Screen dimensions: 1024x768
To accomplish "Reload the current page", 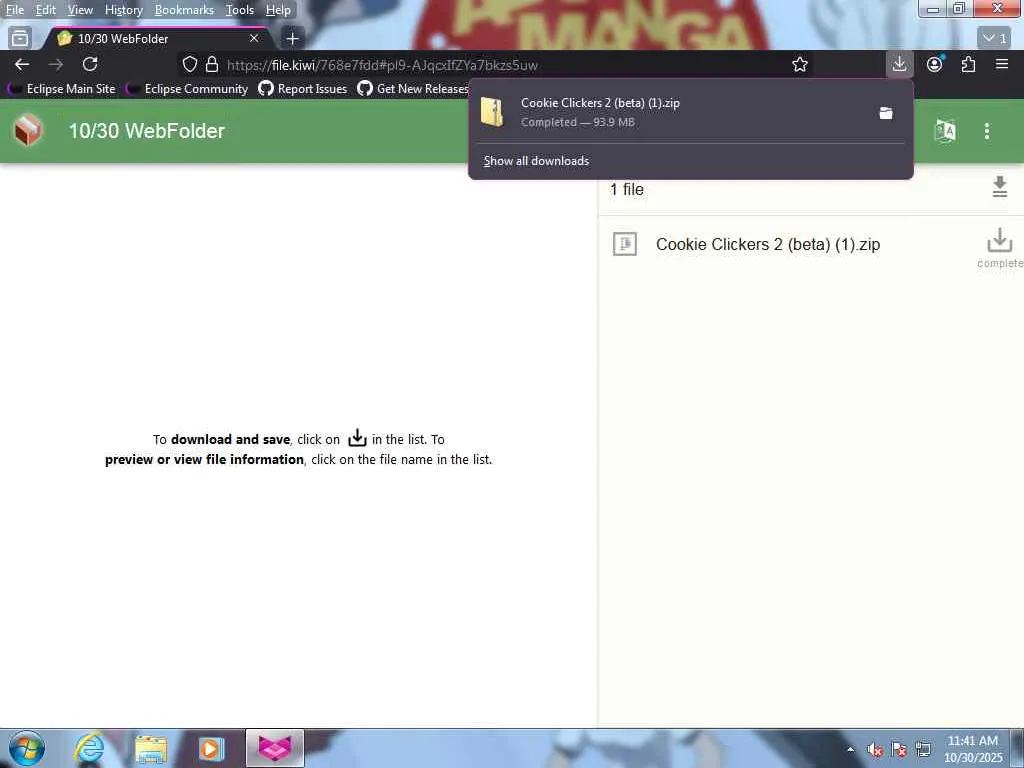I will 90,64.
